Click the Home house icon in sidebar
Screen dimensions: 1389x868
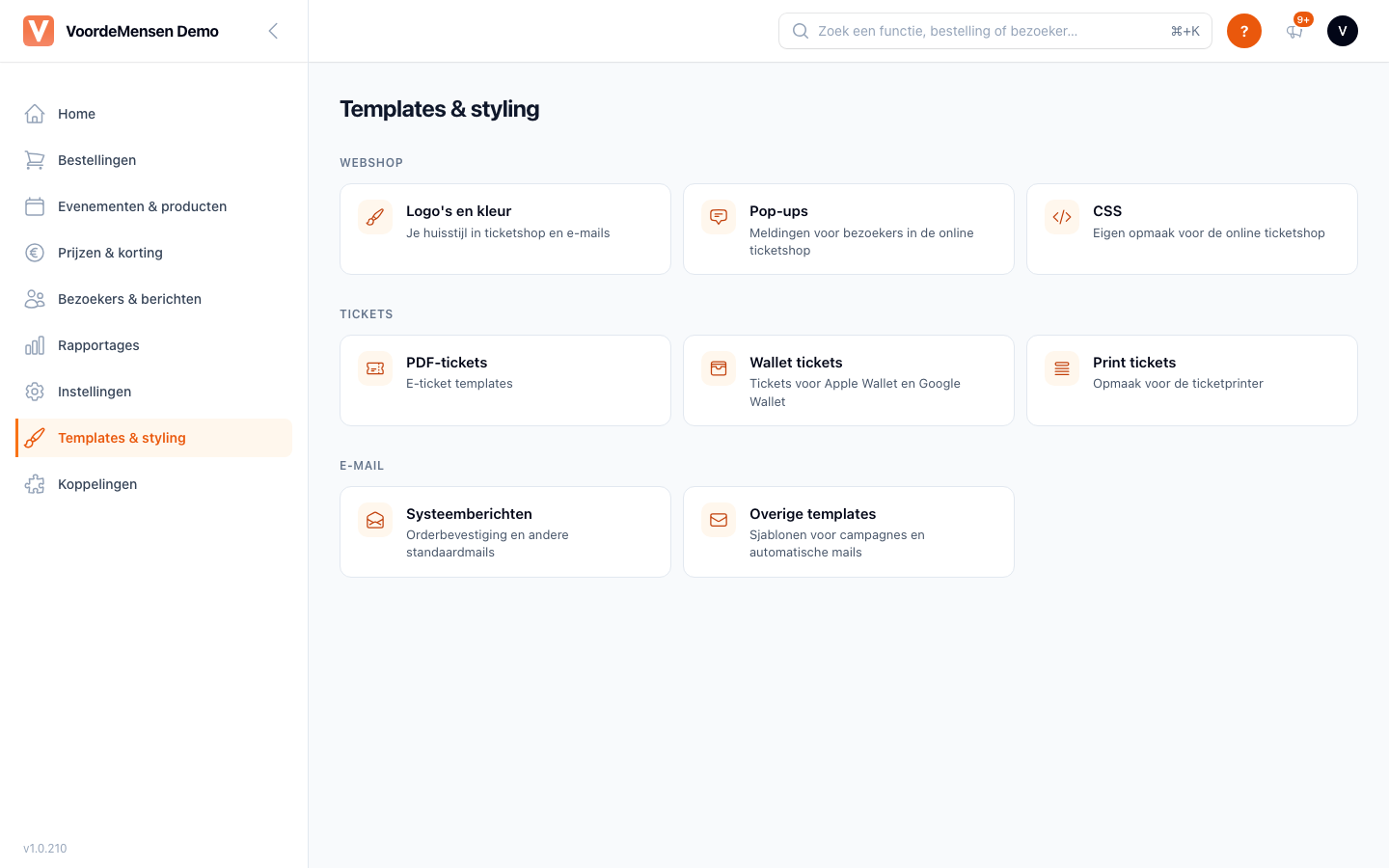(x=35, y=114)
